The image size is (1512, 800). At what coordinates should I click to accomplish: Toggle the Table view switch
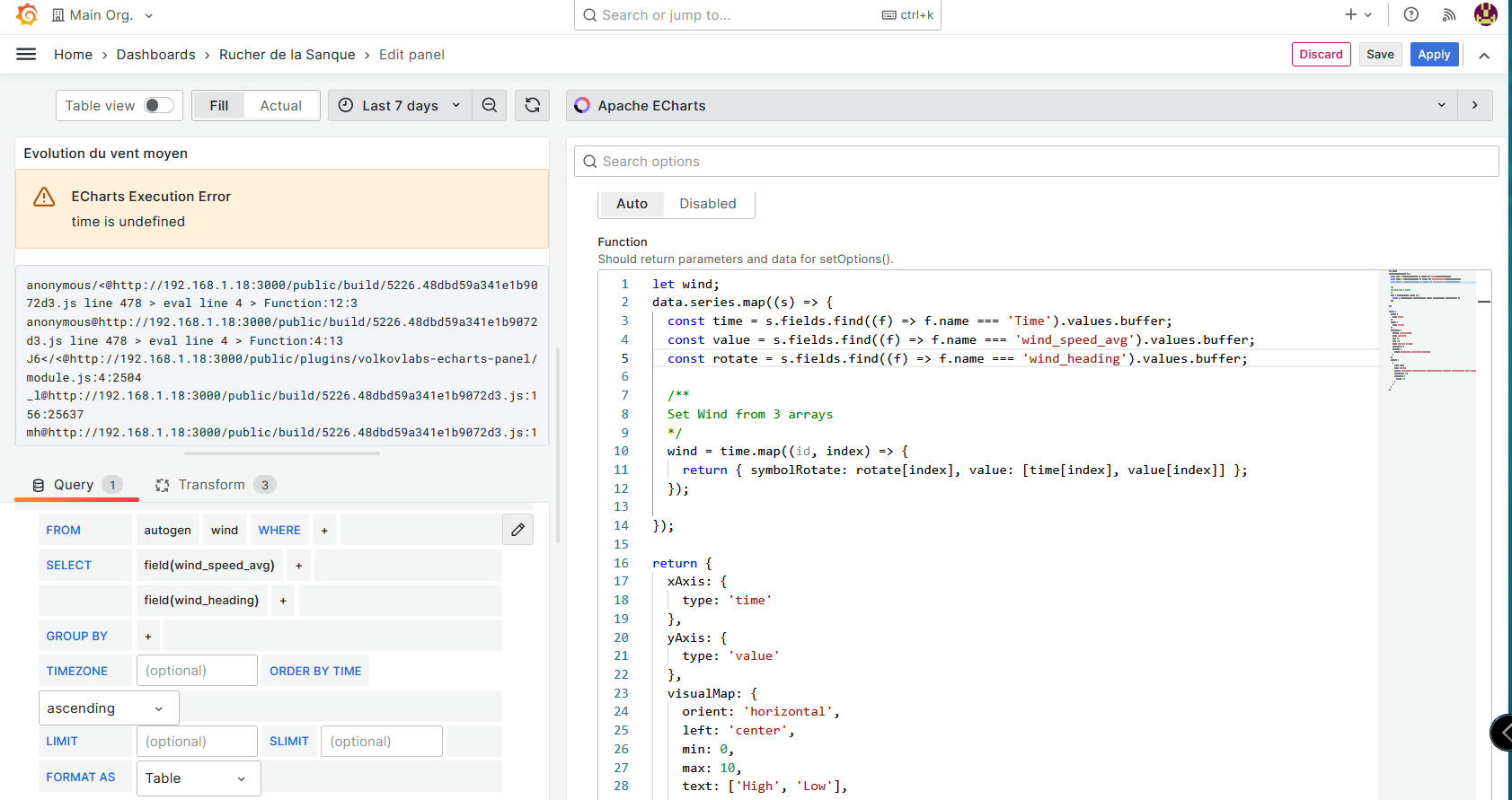click(159, 106)
